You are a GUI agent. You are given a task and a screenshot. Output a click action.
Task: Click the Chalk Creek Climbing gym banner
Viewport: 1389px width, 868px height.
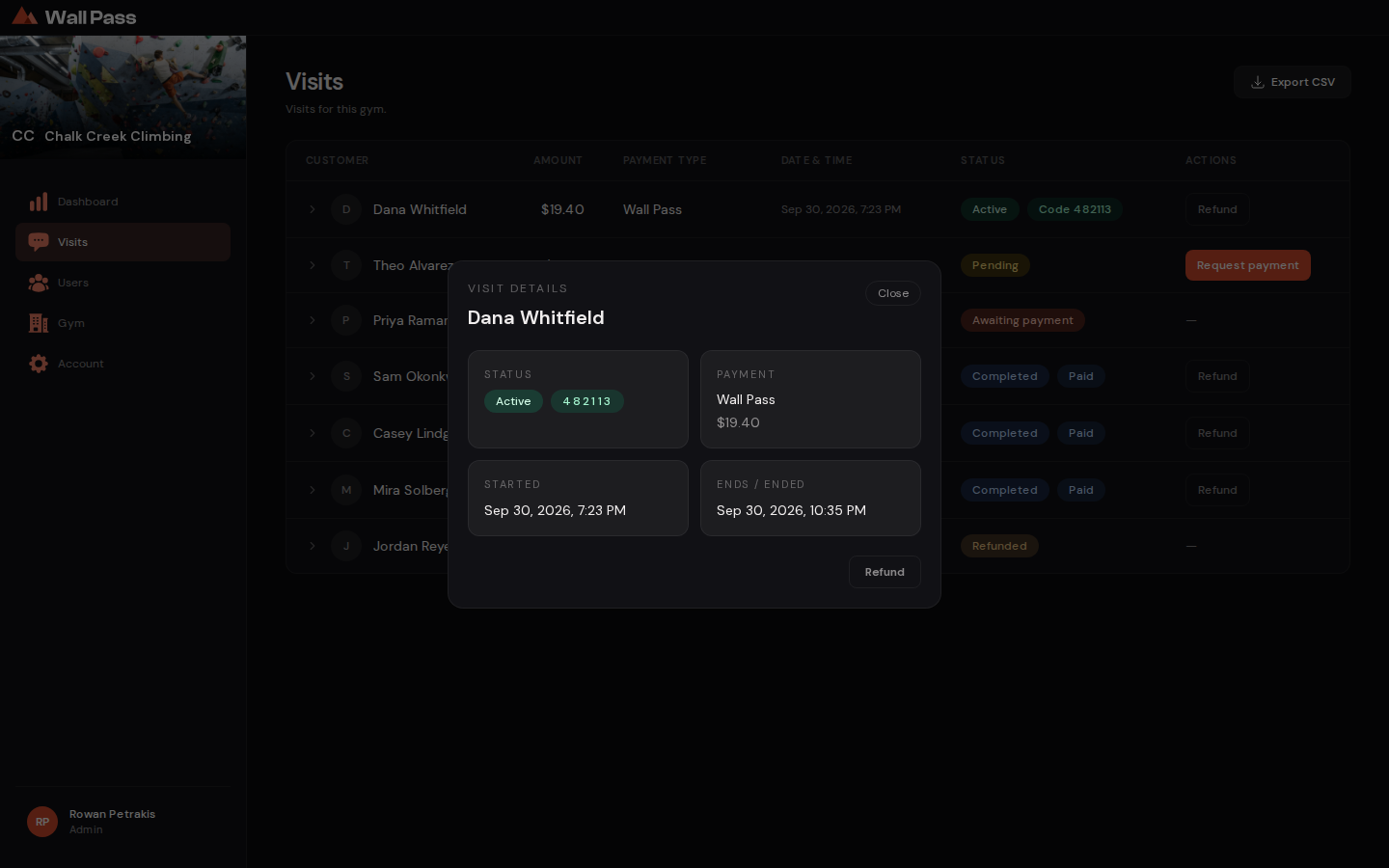click(x=123, y=97)
